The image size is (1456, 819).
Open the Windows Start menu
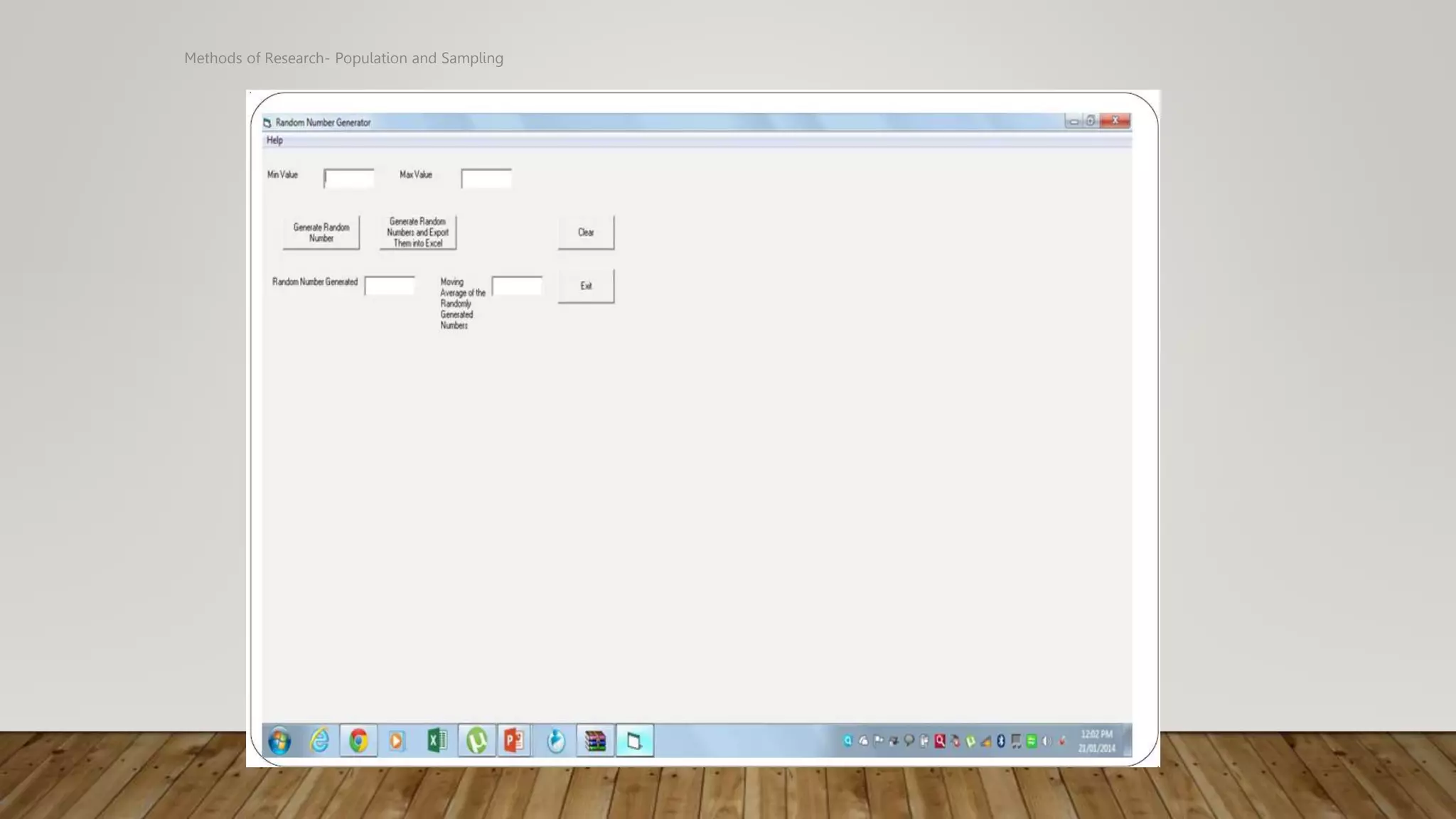tap(279, 741)
